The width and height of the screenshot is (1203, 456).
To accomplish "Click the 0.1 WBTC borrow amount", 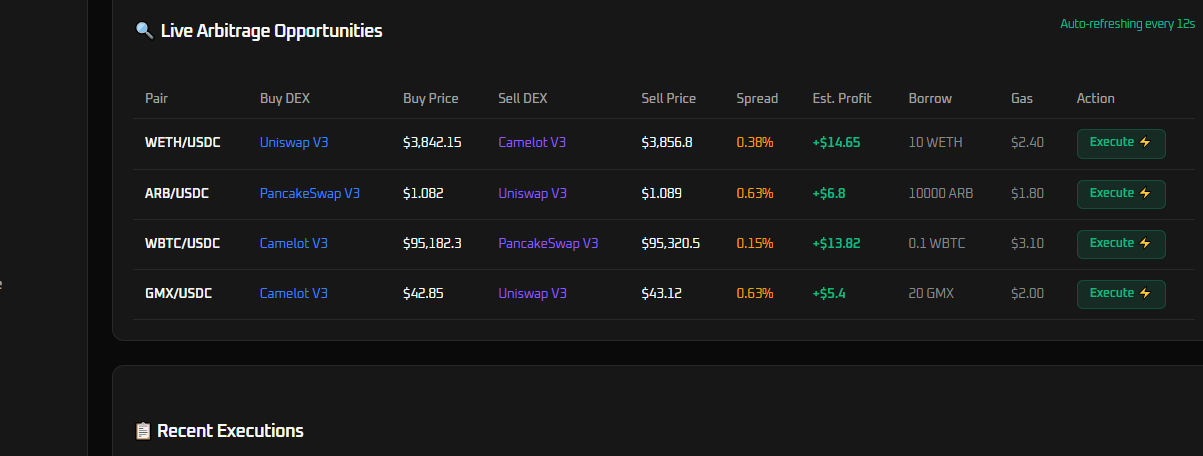I will coord(937,243).
